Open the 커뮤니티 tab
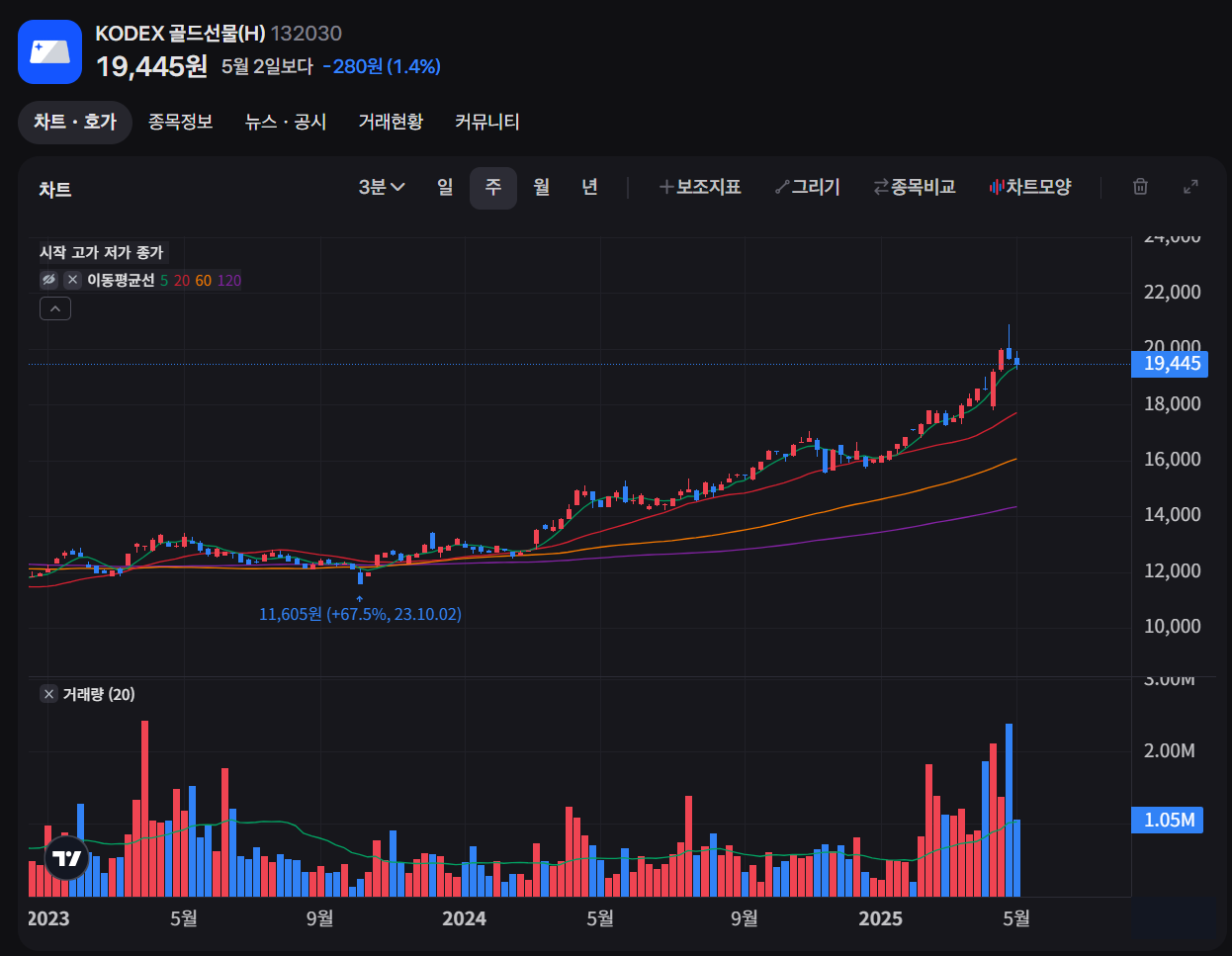The width and height of the screenshot is (1232, 956). click(487, 122)
